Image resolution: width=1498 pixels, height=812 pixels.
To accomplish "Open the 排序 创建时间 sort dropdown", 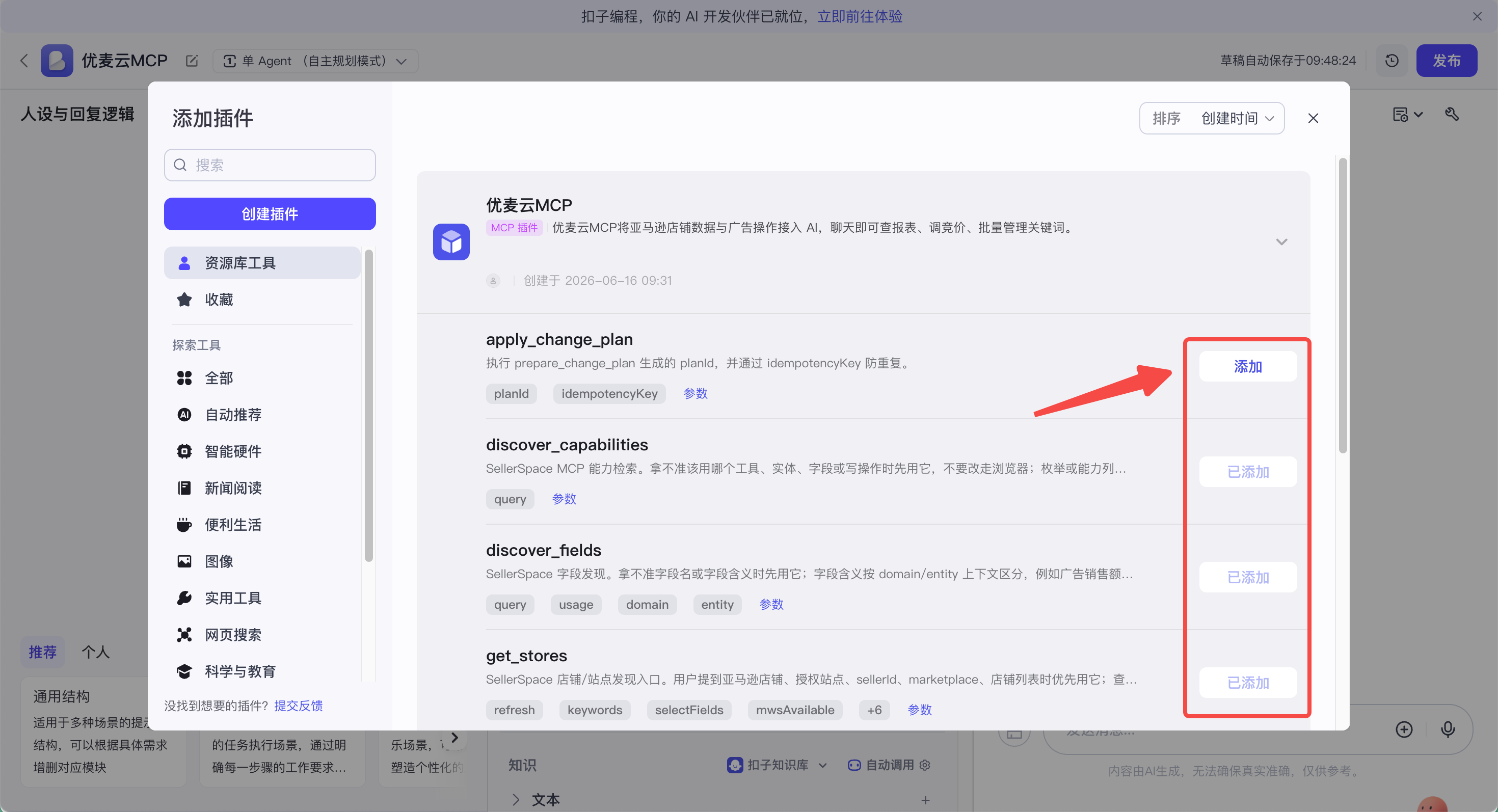I will point(1212,119).
